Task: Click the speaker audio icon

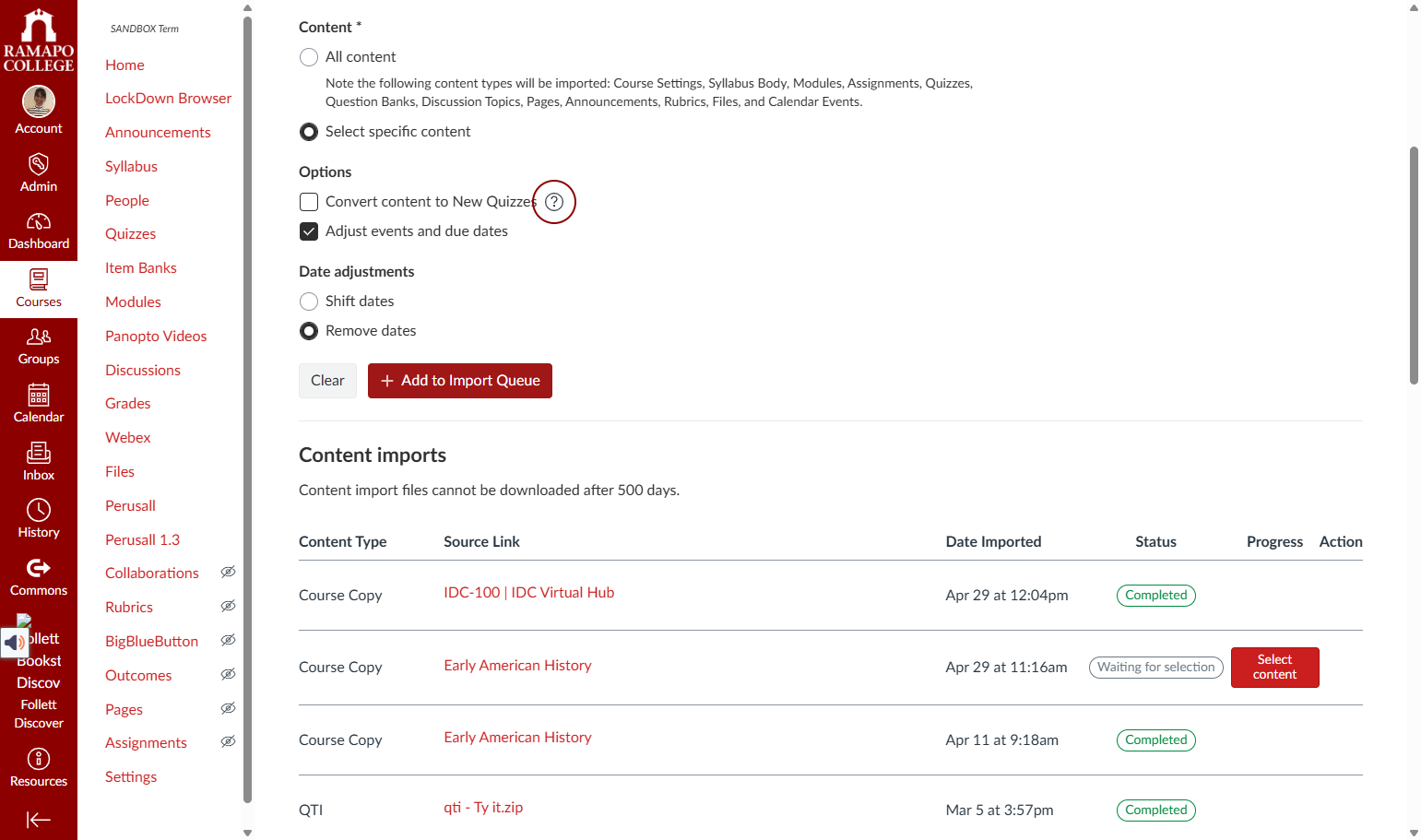Action: (x=16, y=643)
